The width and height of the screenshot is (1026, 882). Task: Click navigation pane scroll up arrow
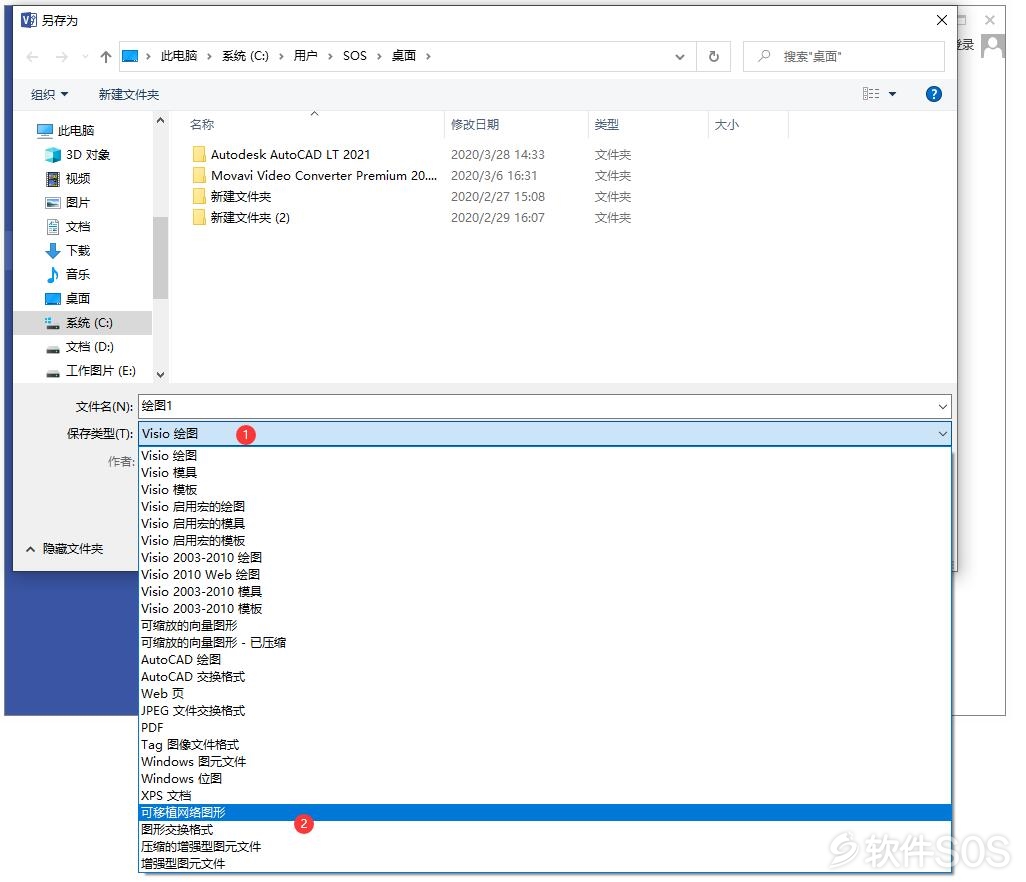[160, 120]
